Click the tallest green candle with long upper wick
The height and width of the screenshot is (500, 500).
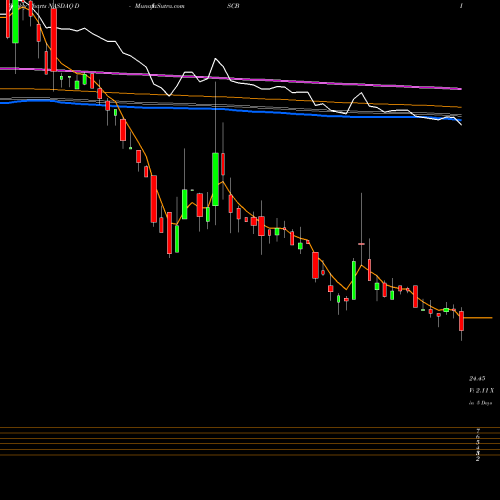(215, 179)
